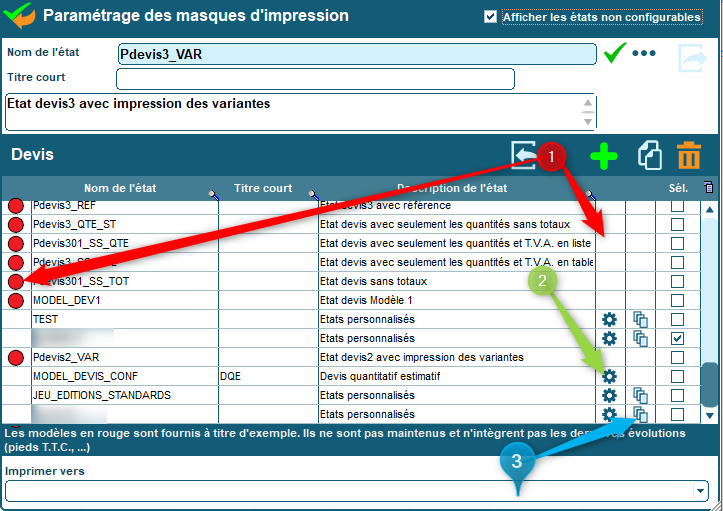Open gear settings for JEU_EDITIONS_STANDARDS row
The width and height of the screenshot is (723, 511).
click(609, 395)
